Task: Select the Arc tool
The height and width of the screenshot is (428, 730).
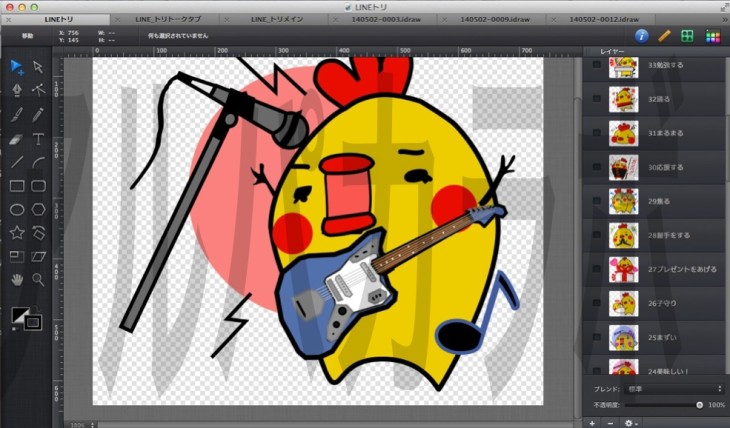Action: [x=38, y=162]
